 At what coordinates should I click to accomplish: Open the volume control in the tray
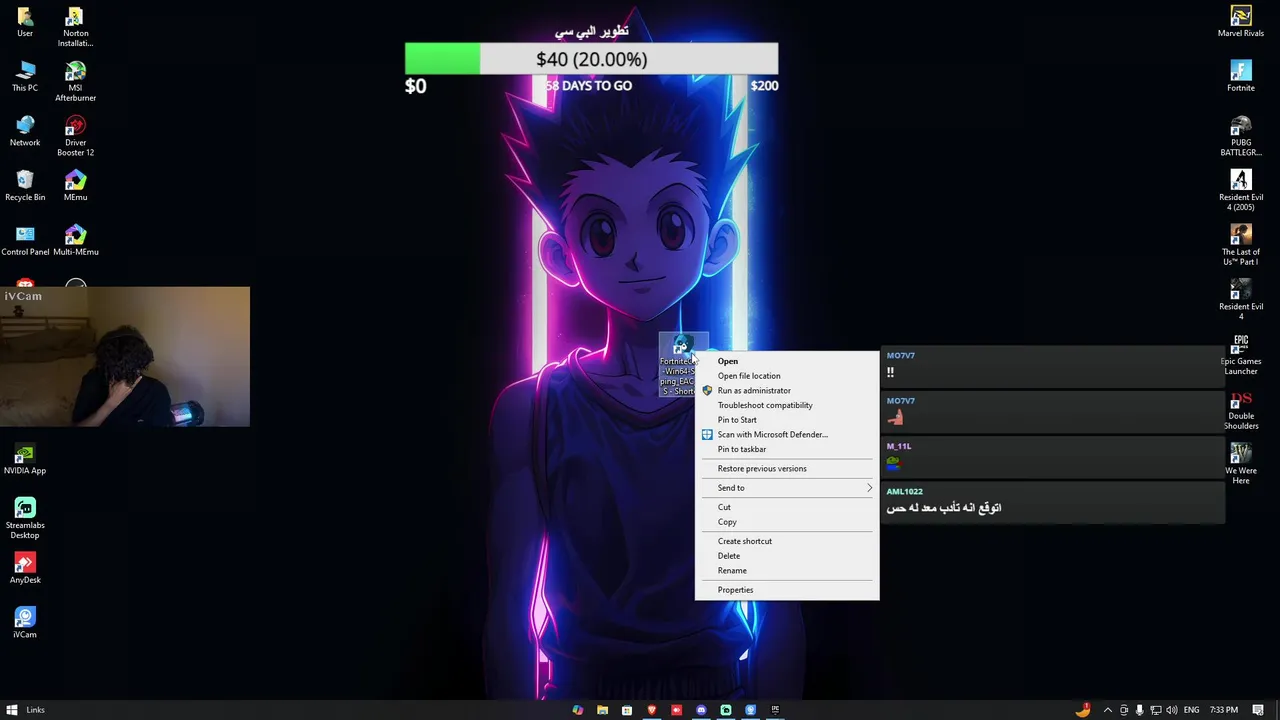[x=1171, y=710]
